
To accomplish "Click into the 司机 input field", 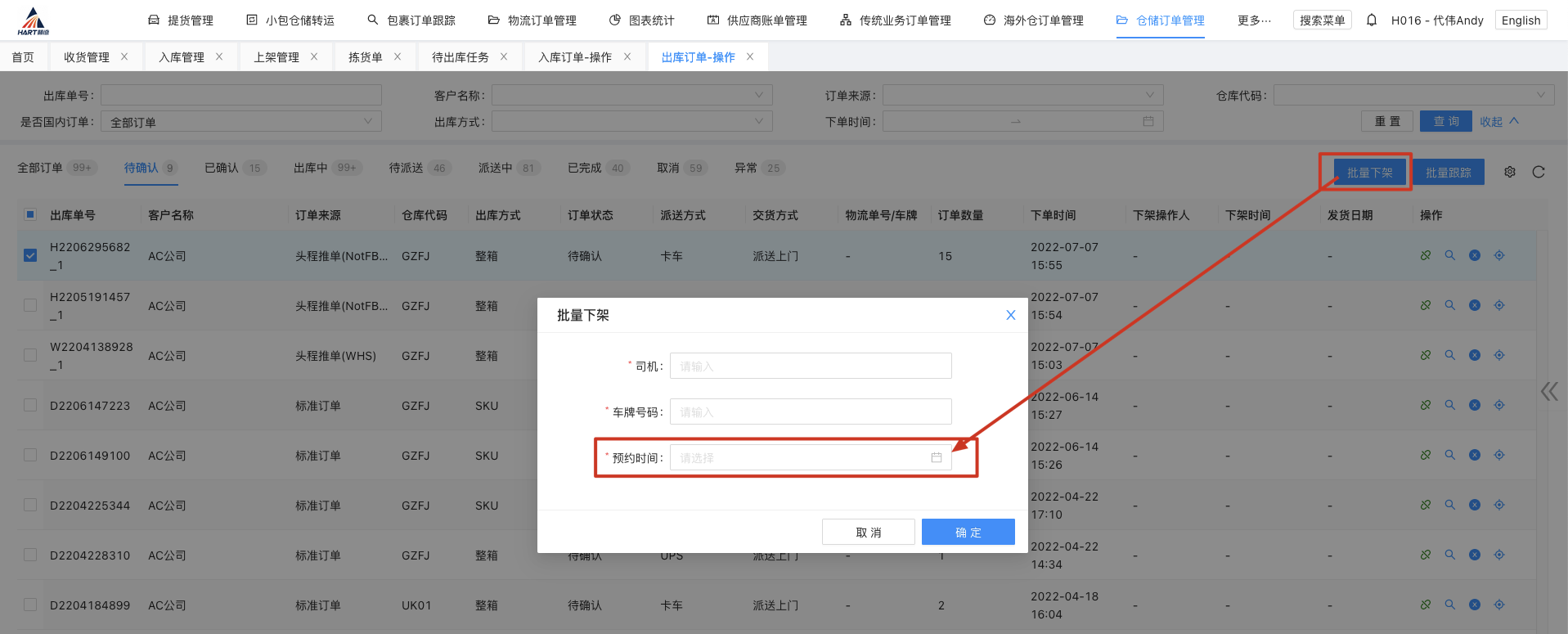I will (810, 366).
